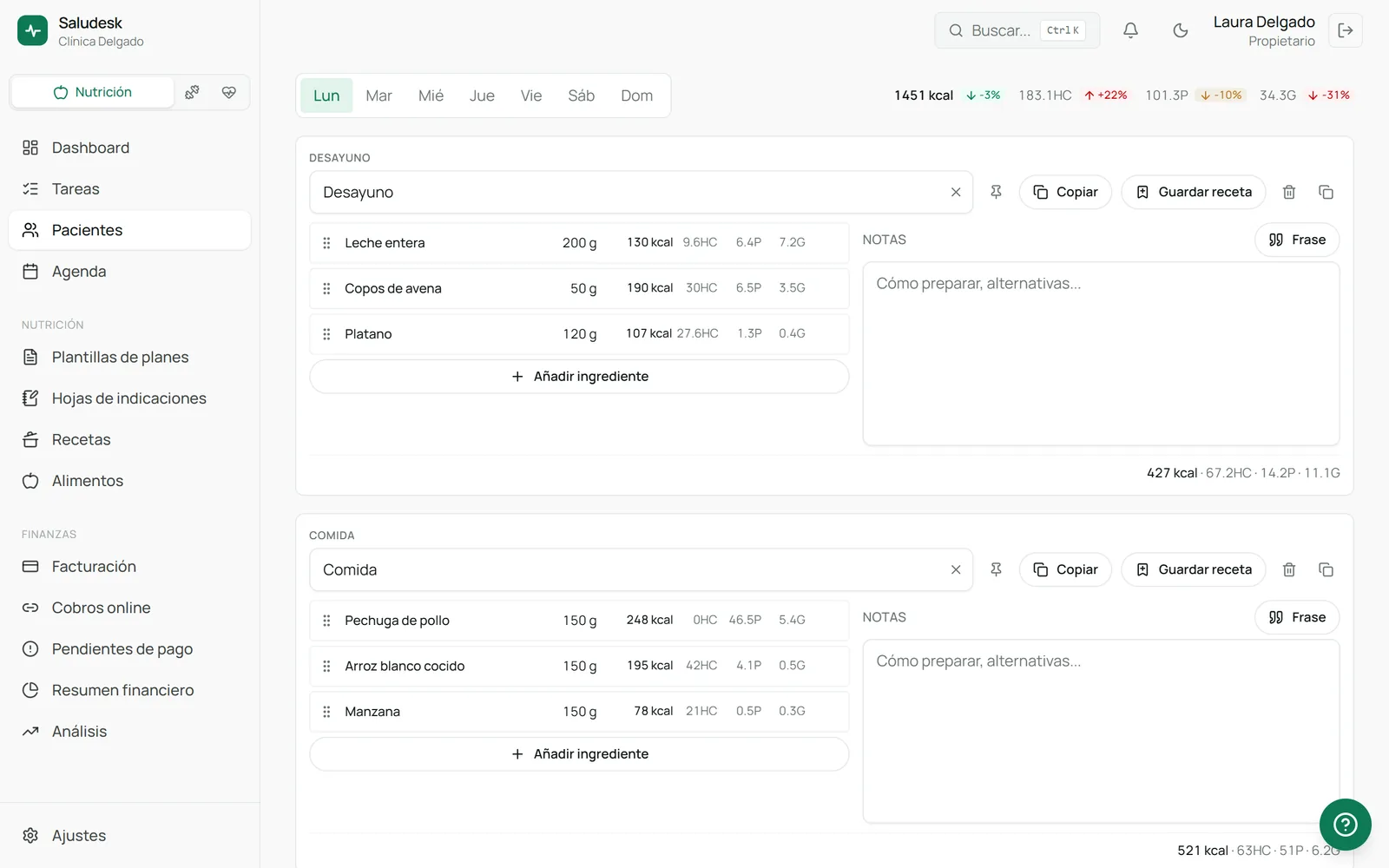Insert a Frase into Comida notes
The height and width of the screenshot is (868, 1389).
click(1297, 617)
